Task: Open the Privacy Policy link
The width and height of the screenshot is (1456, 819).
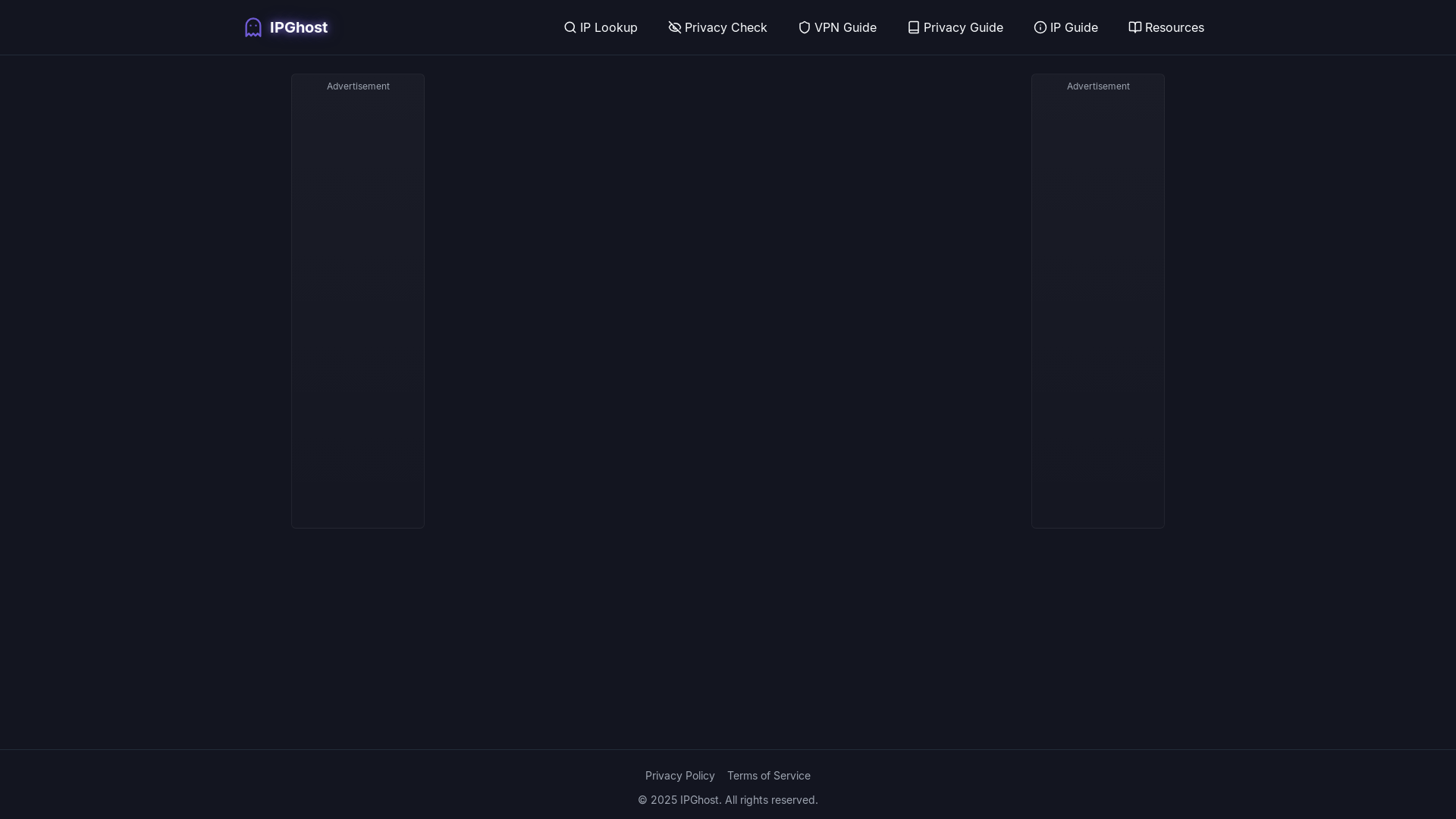Action: tap(679, 775)
